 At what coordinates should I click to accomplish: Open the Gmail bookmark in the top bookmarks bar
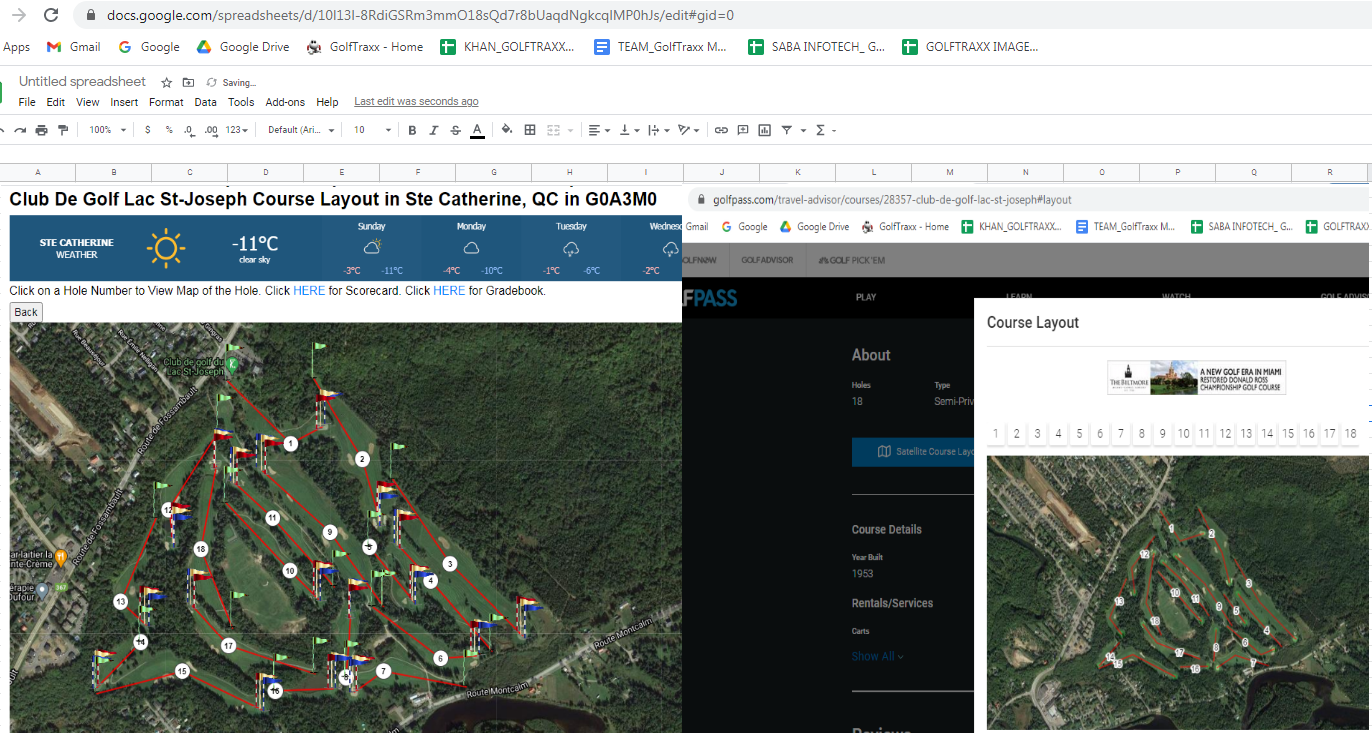73,47
